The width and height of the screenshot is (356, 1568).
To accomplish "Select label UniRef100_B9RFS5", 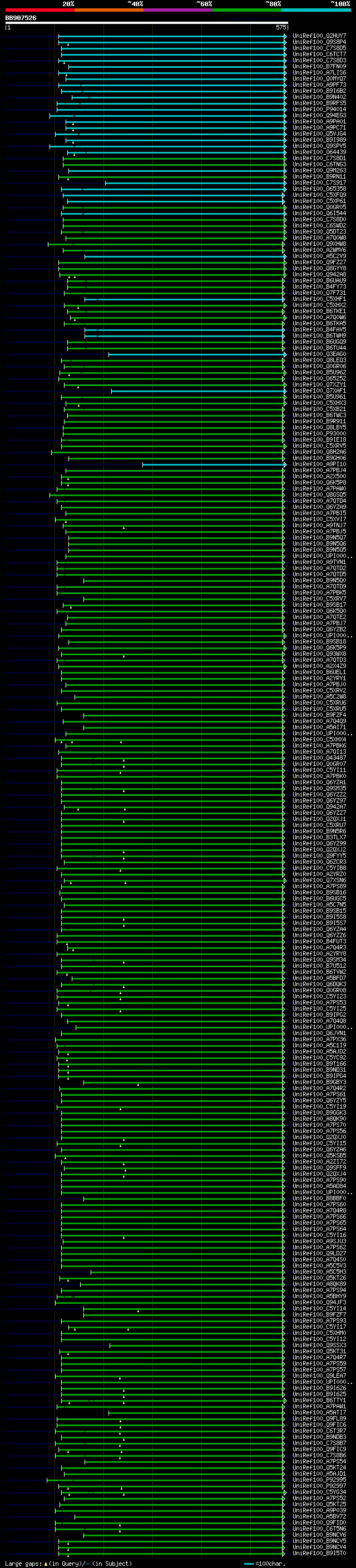I will click(319, 103).
